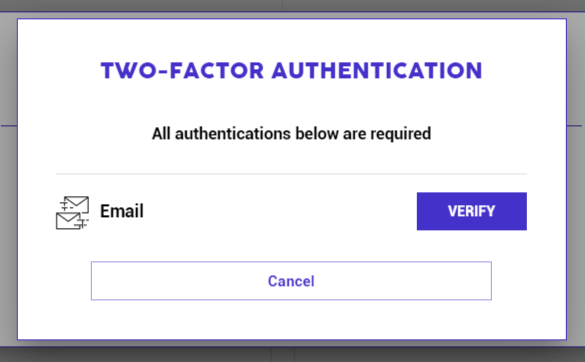Cancel the two-factor authentication dialog
The image size is (585, 362).
[x=291, y=281]
